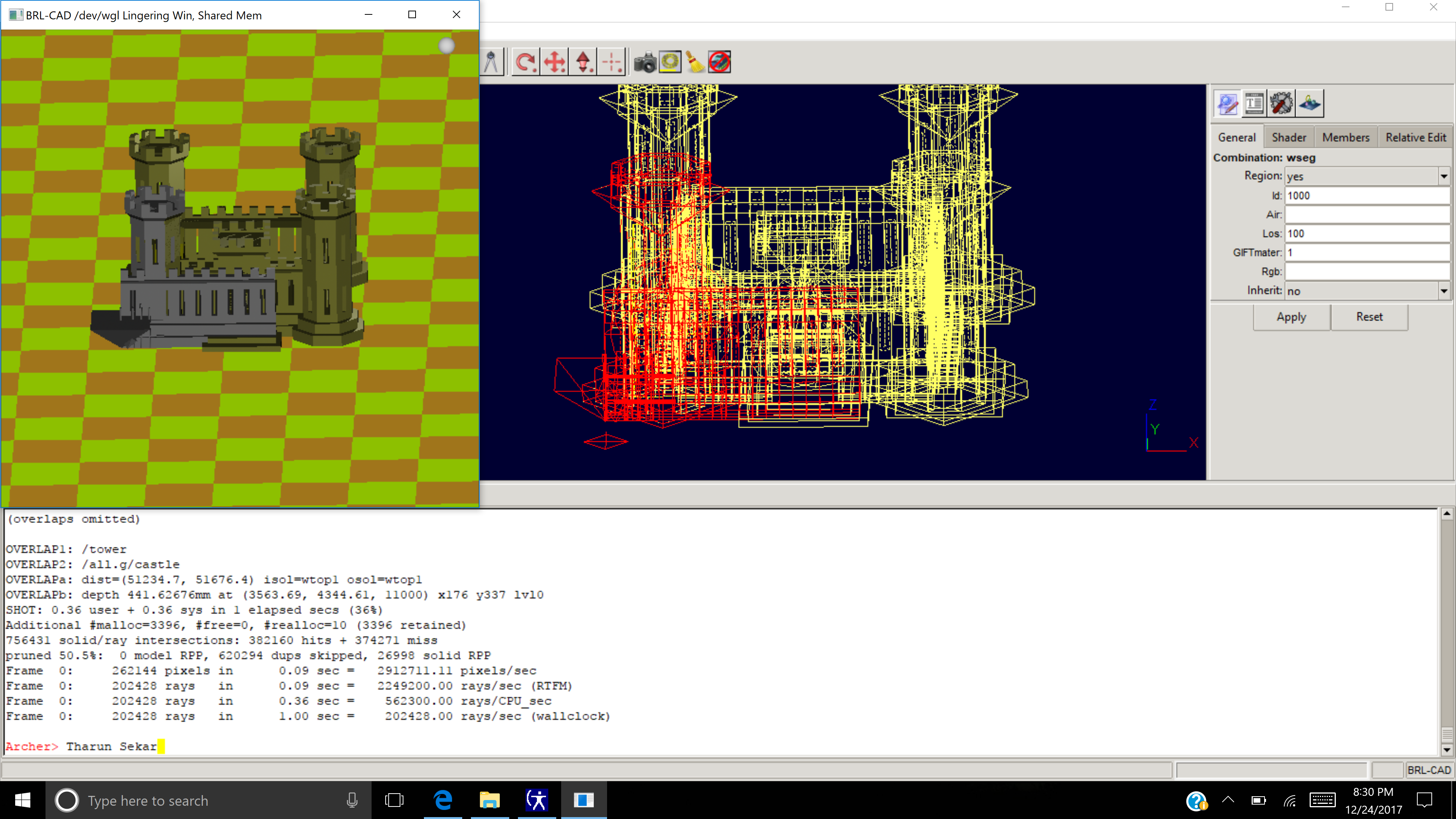The height and width of the screenshot is (819, 1456).
Task: Open the blue plane geometry view icon
Action: (1310, 104)
